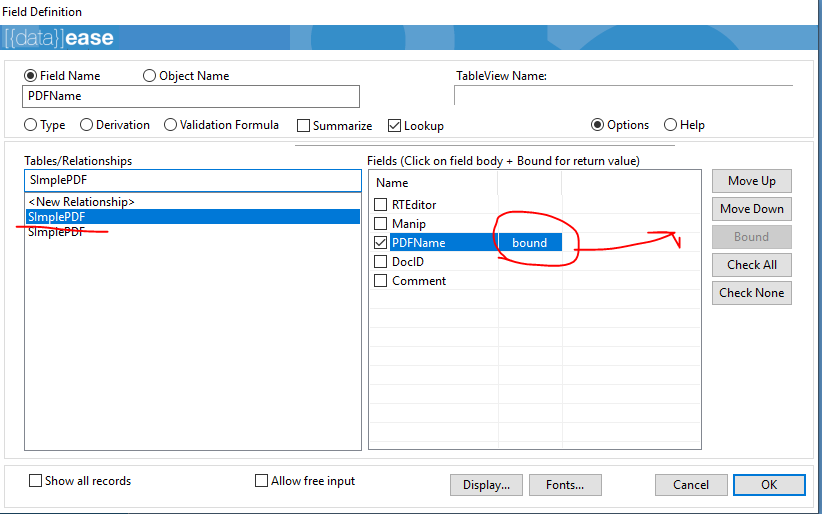Select the DocID field name
This screenshot has width=822, height=514.
(408, 261)
